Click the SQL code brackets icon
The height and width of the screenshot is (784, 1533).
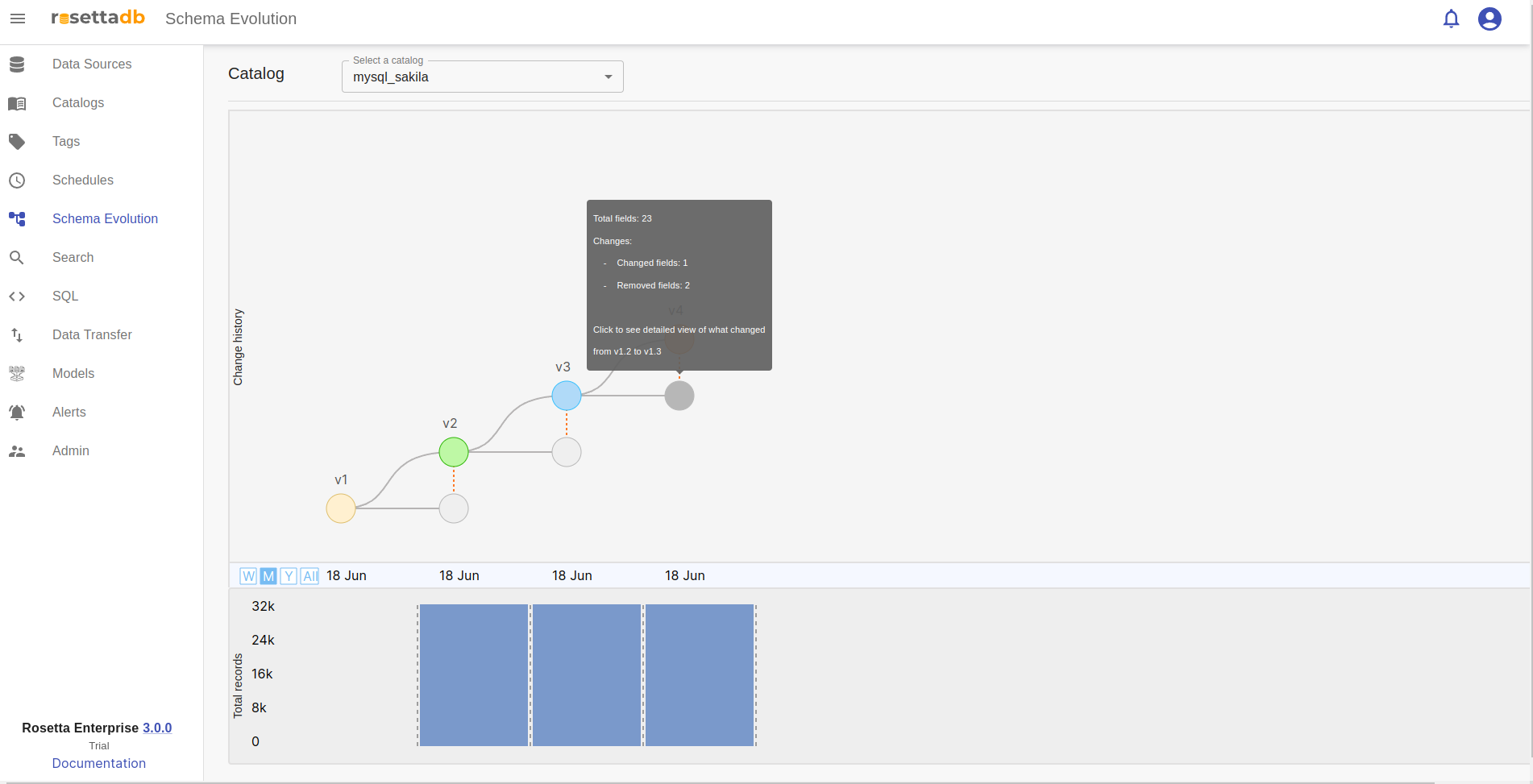point(17,297)
